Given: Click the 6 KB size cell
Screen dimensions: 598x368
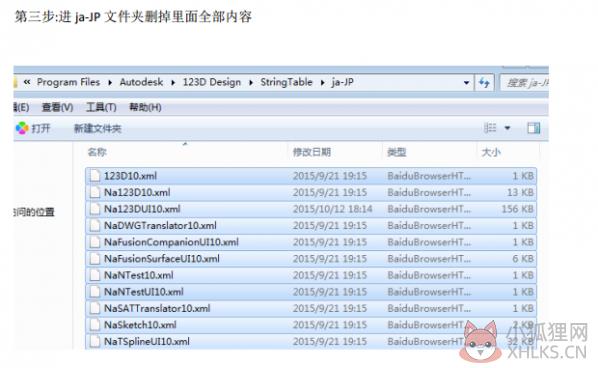Looking at the screenshot, I should [x=523, y=259].
